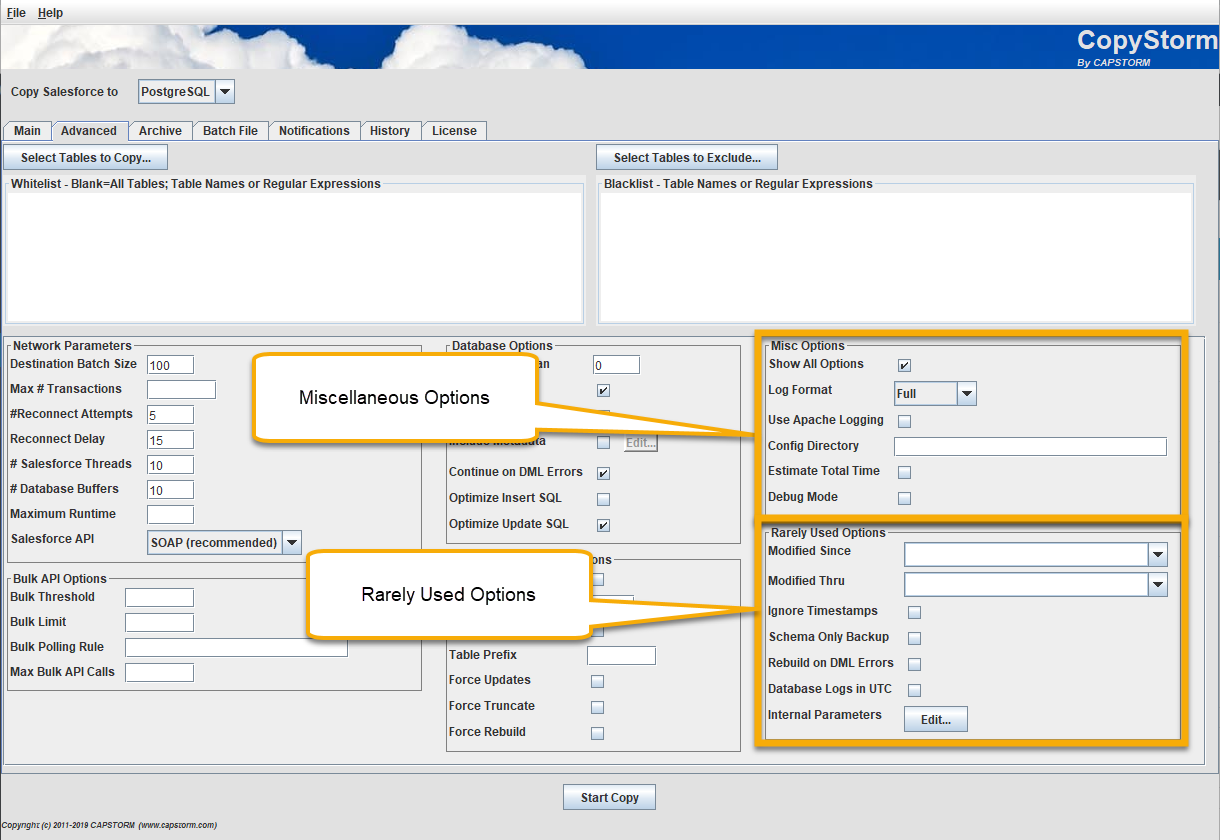Open the File menu
The height and width of the screenshot is (840, 1220).
[x=16, y=13]
